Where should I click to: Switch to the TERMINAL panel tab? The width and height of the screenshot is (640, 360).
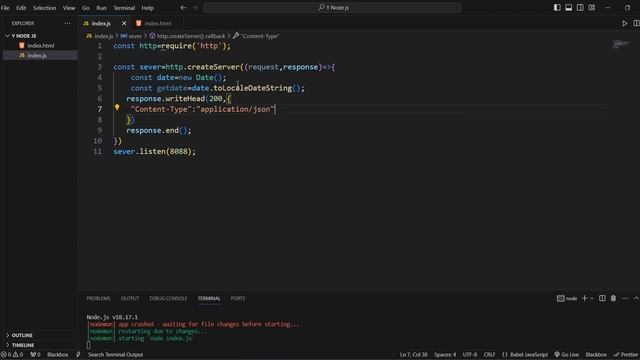tap(209, 299)
